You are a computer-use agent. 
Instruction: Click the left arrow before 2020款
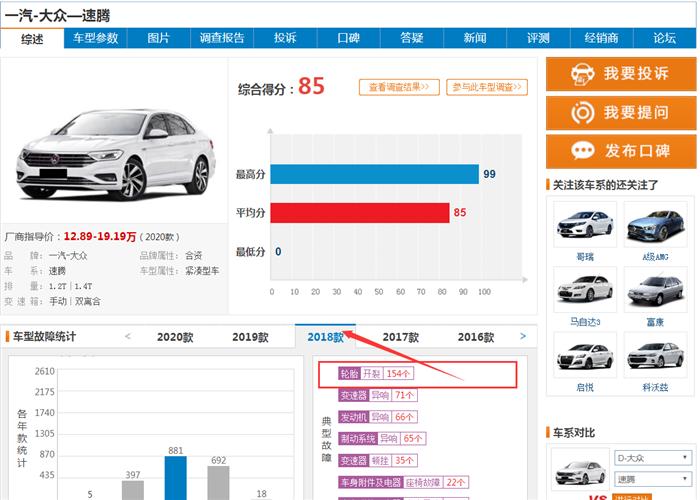click(x=128, y=336)
